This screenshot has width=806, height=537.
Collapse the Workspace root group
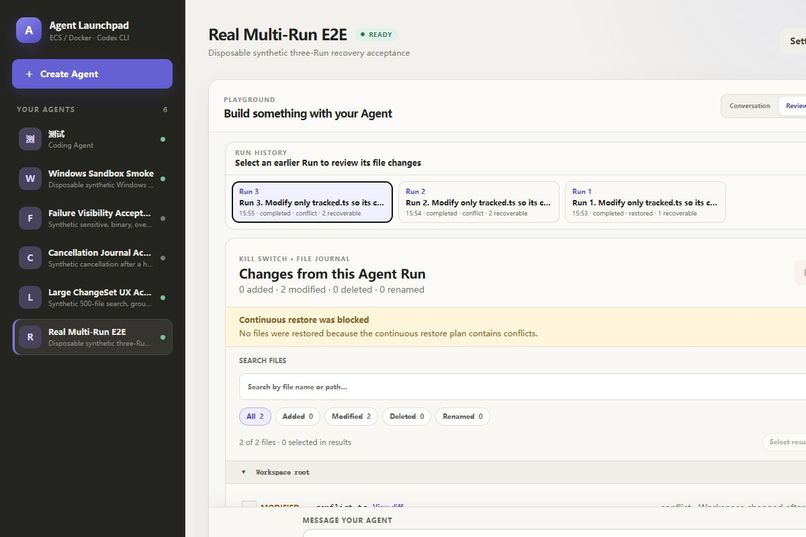click(x=244, y=472)
